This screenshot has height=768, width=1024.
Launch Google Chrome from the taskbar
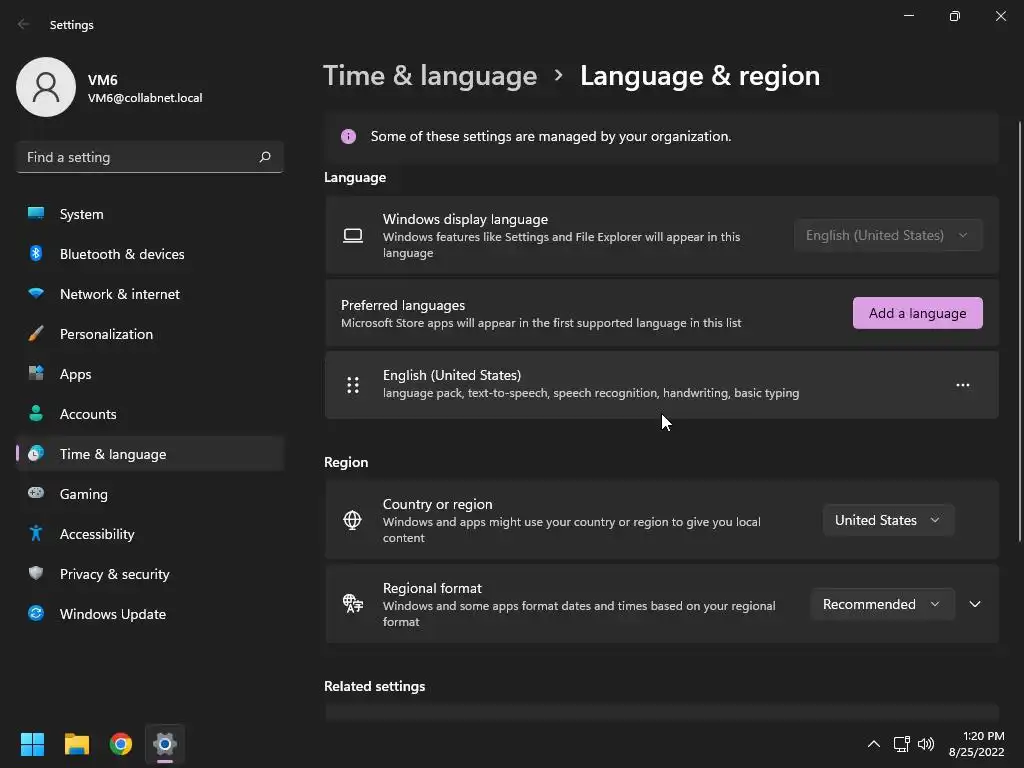pos(121,744)
